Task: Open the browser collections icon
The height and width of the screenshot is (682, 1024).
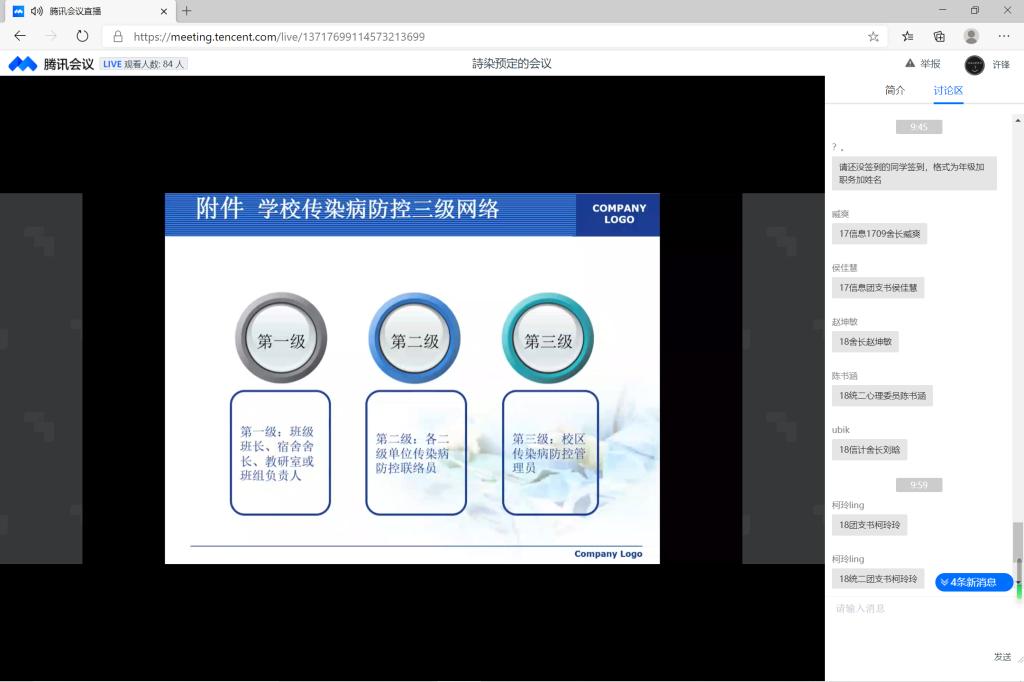Action: (x=939, y=36)
